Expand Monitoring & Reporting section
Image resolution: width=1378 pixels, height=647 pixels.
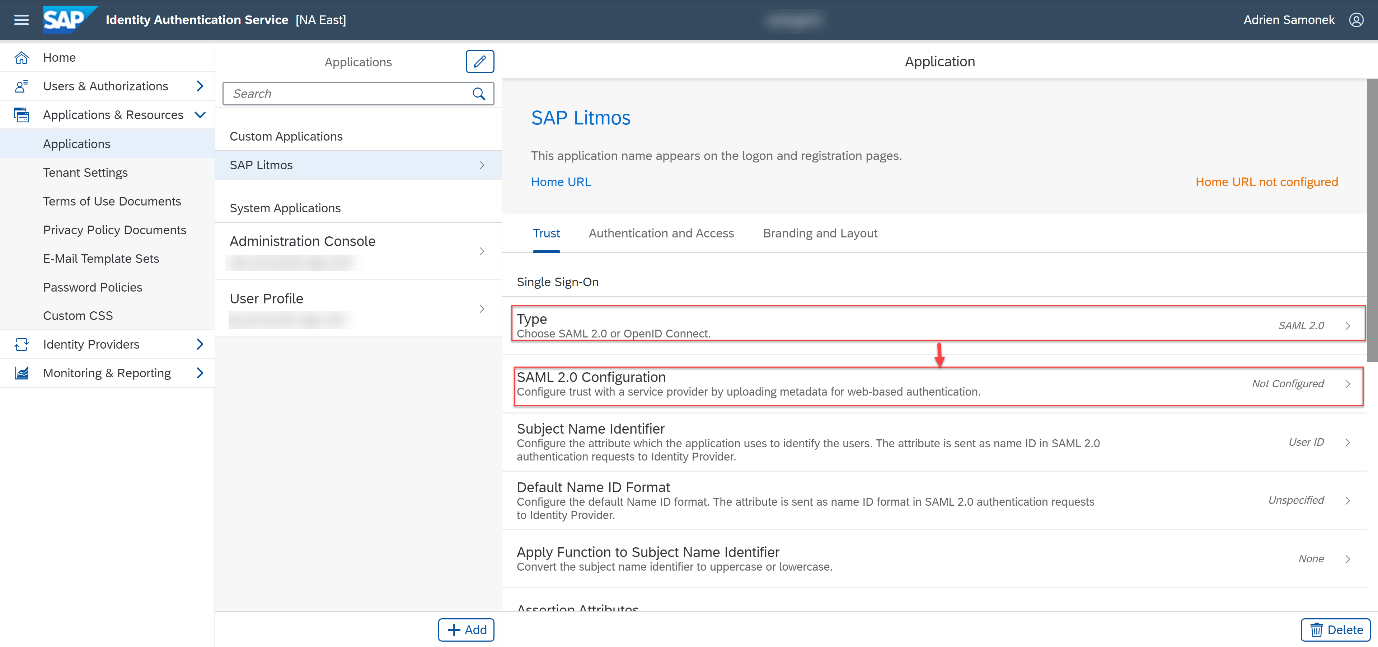pos(200,373)
